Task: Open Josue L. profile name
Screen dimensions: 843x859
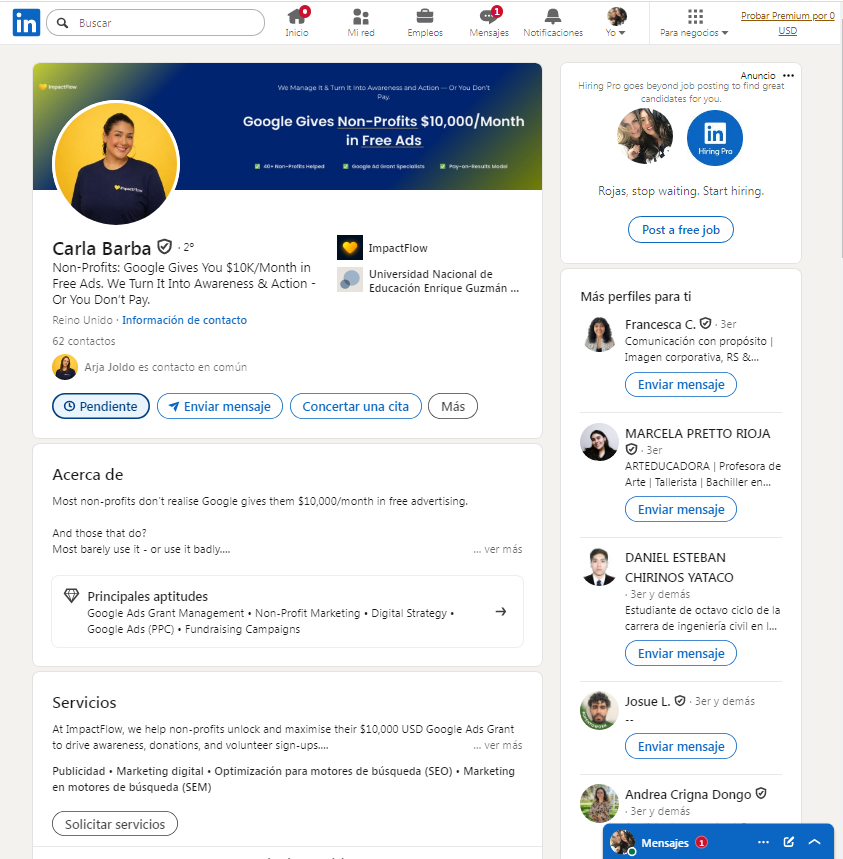Action: pos(648,701)
